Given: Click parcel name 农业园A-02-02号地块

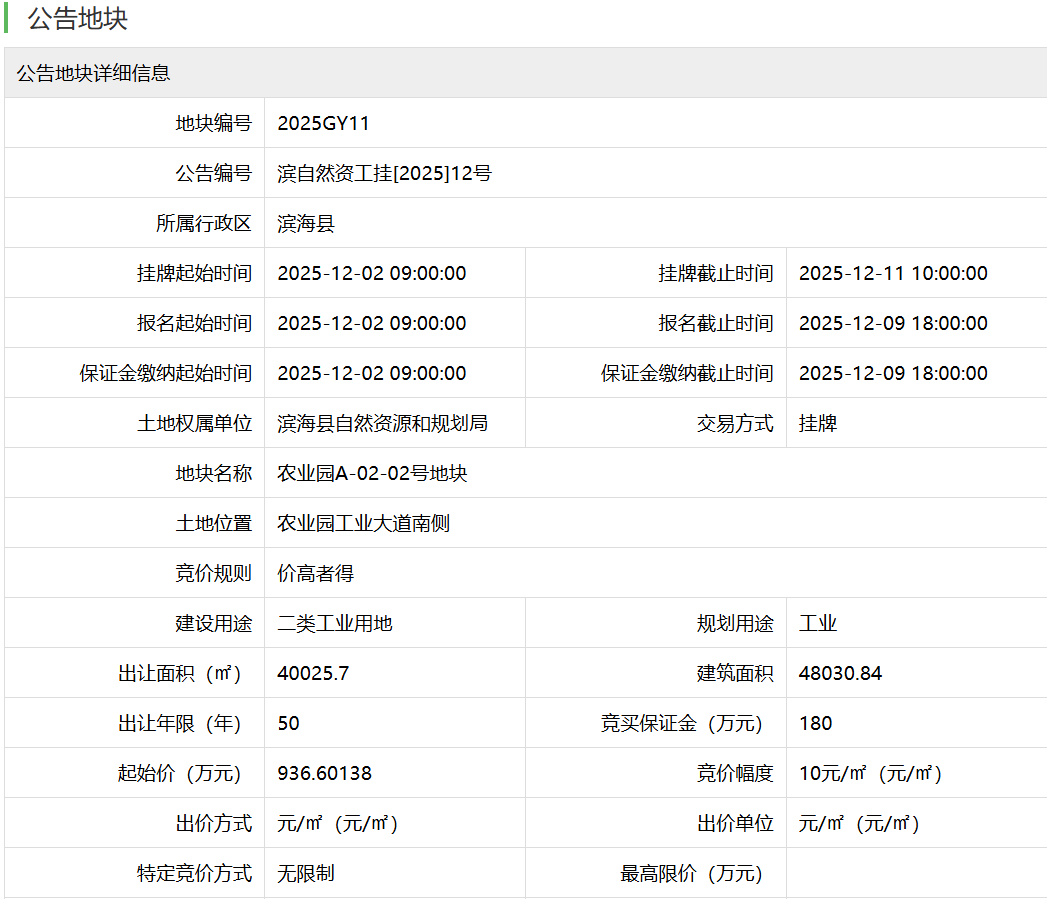Looking at the screenshot, I should pos(372,473).
